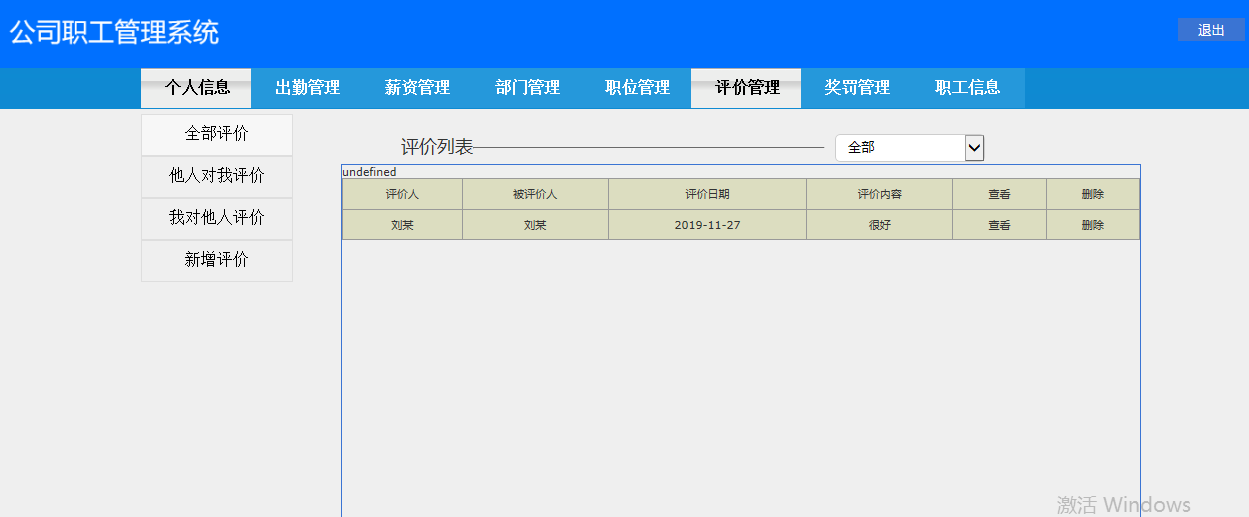This screenshot has height=517, width=1249.
Task: Select the 很好 content cell
Action: (879, 225)
